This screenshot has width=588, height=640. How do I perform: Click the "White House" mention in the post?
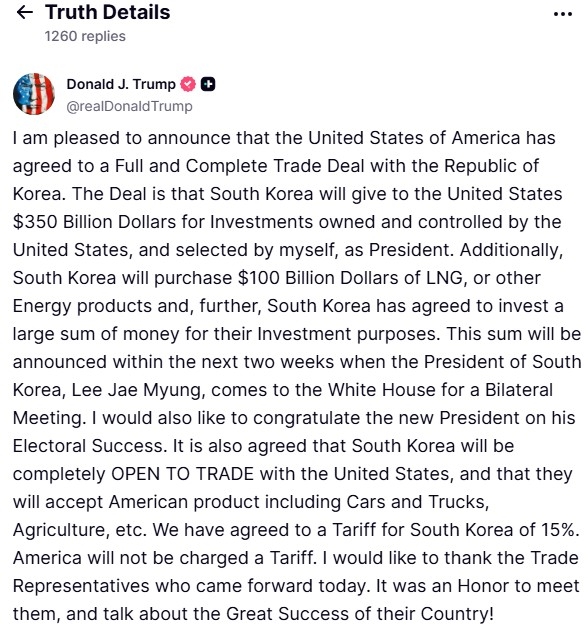382,390
